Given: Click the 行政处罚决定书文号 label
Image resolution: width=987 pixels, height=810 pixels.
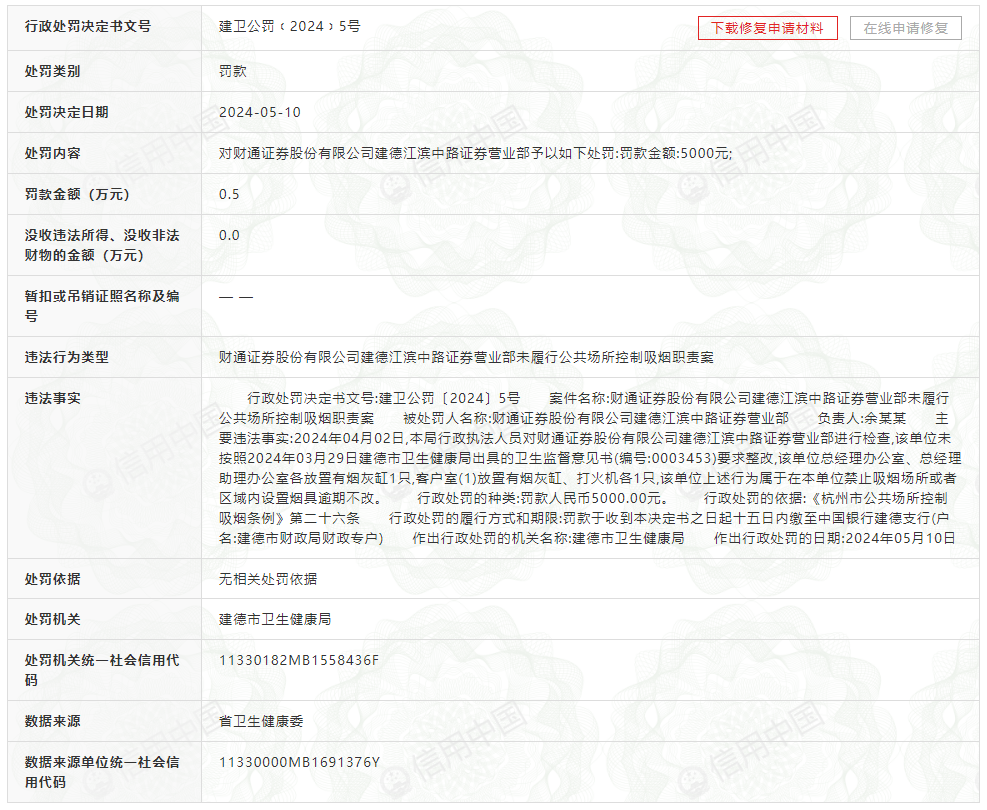Looking at the screenshot, I should point(88,26).
